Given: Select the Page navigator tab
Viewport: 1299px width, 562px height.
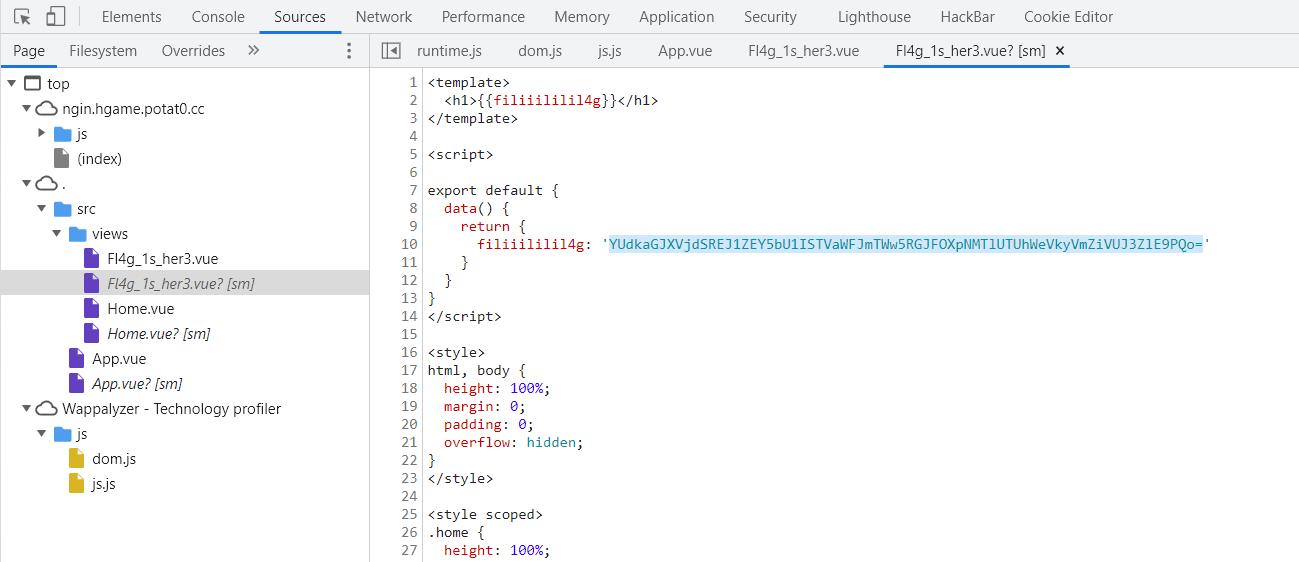Looking at the screenshot, I should point(29,51).
